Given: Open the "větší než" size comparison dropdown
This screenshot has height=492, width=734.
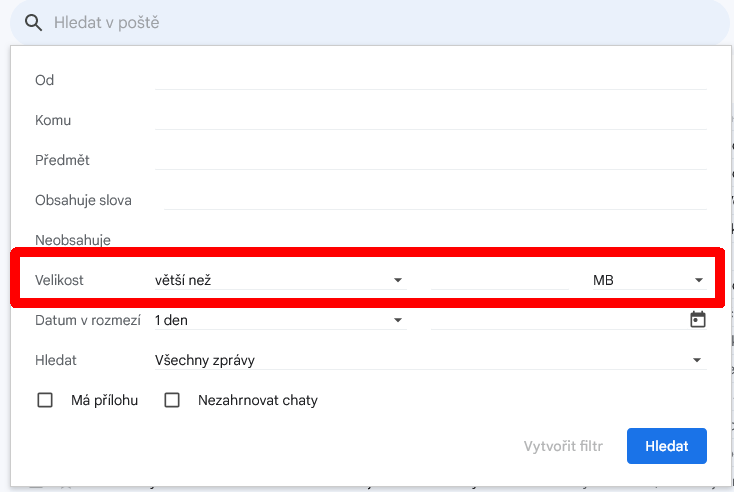Looking at the screenshot, I should tap(279, 280).
